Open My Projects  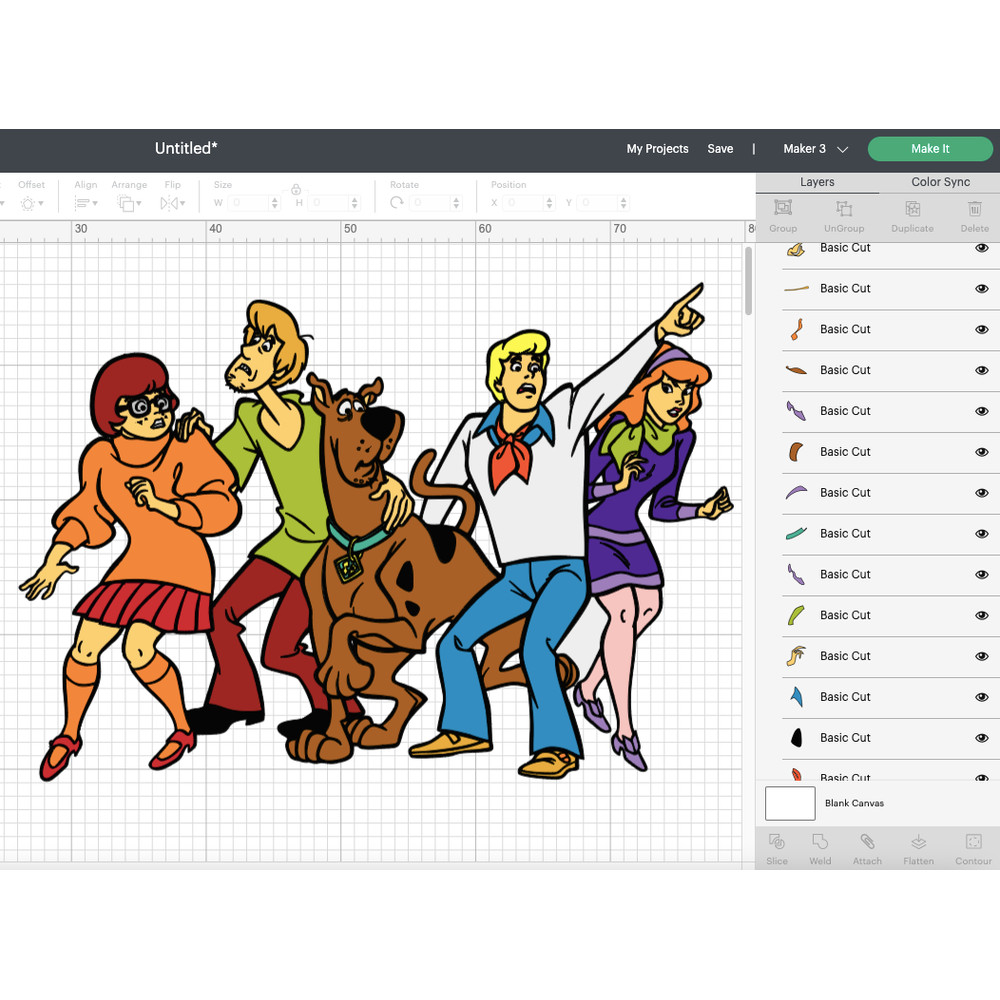click(x=657, y=149)
